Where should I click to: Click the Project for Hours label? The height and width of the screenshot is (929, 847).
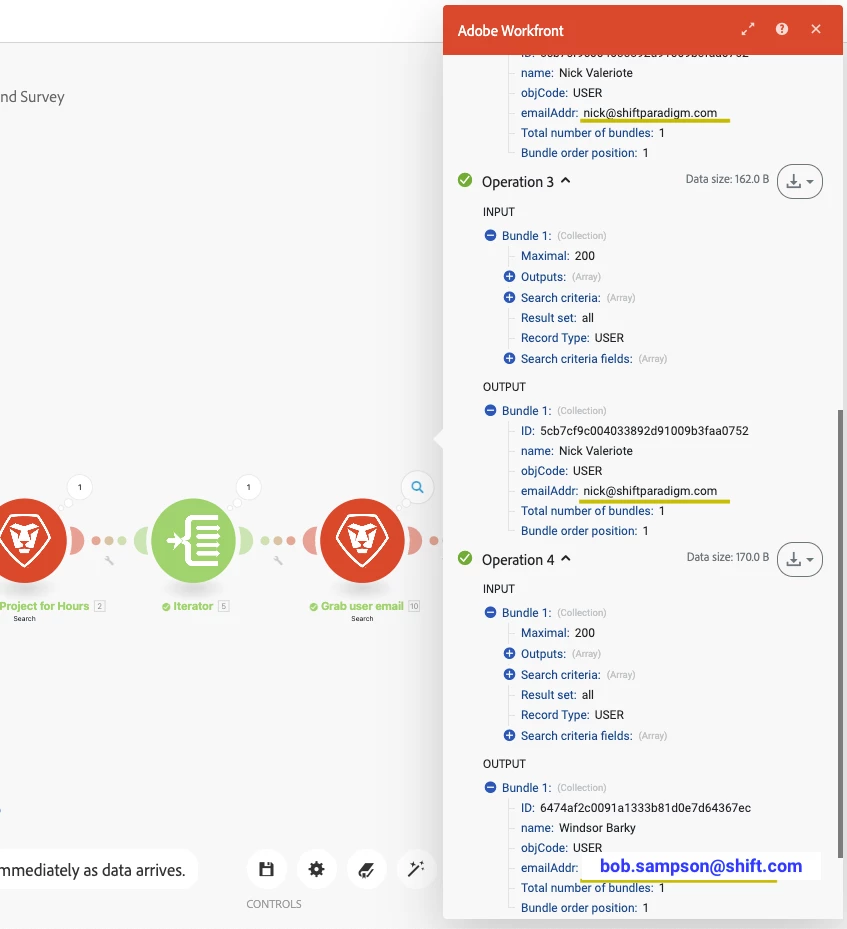(x=44, y=606)
